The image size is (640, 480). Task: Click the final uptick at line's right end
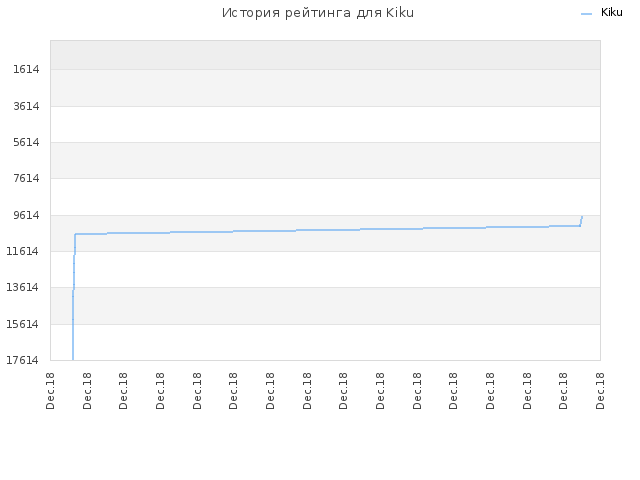coord(581,221)
